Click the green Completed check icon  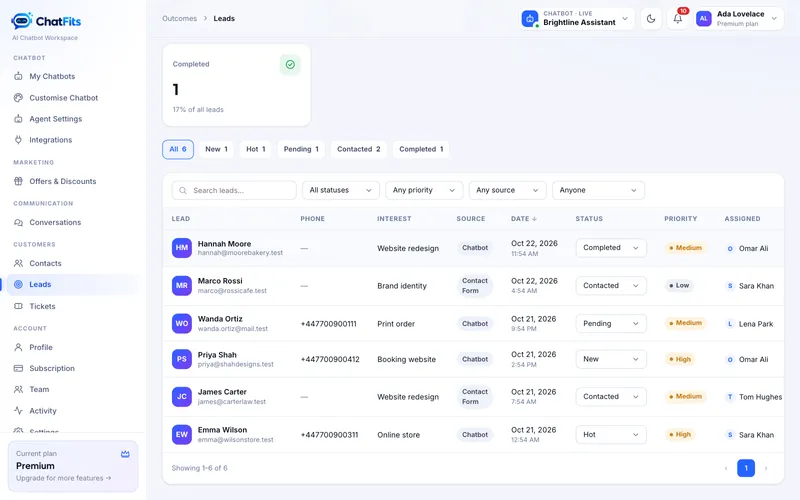[x=290, y=64]
